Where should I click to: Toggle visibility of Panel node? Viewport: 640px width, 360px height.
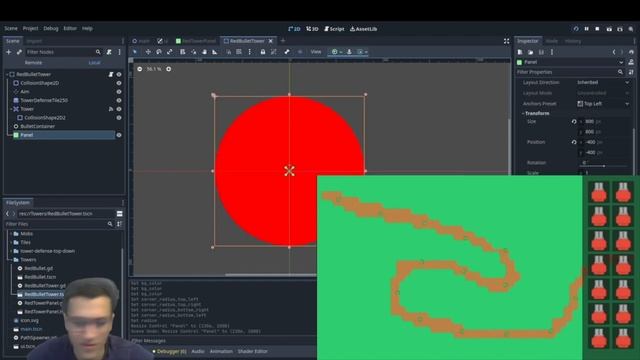119,135
